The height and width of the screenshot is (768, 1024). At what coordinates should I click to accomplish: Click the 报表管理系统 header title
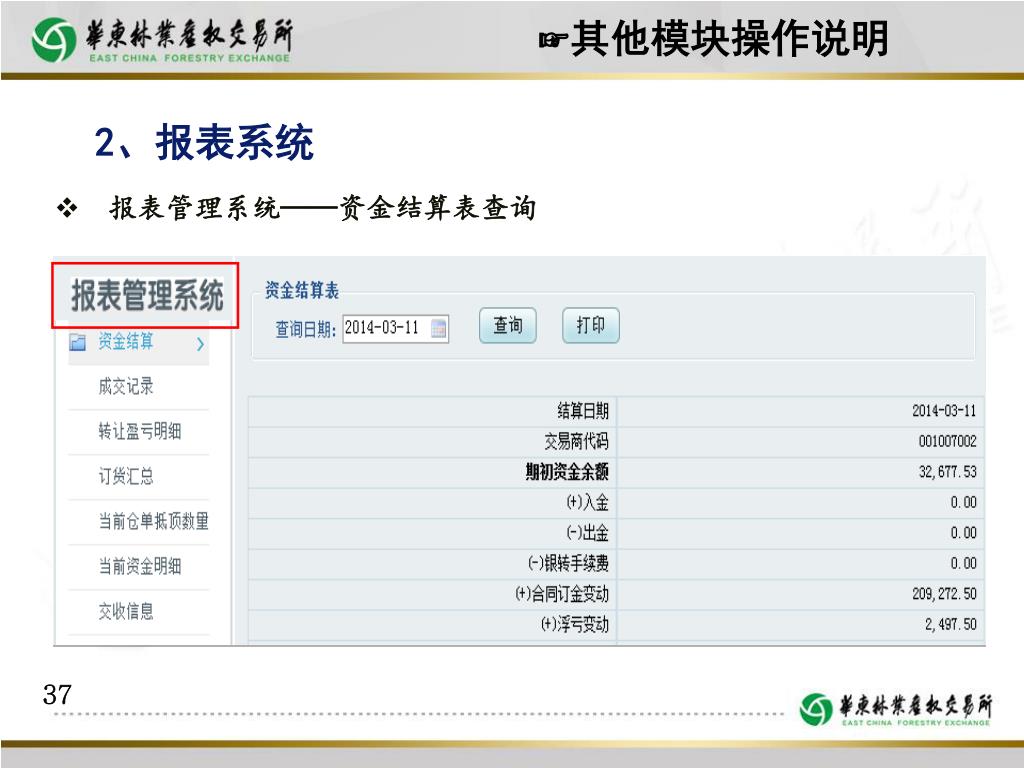pyautogui.click(x=146, y=296)
